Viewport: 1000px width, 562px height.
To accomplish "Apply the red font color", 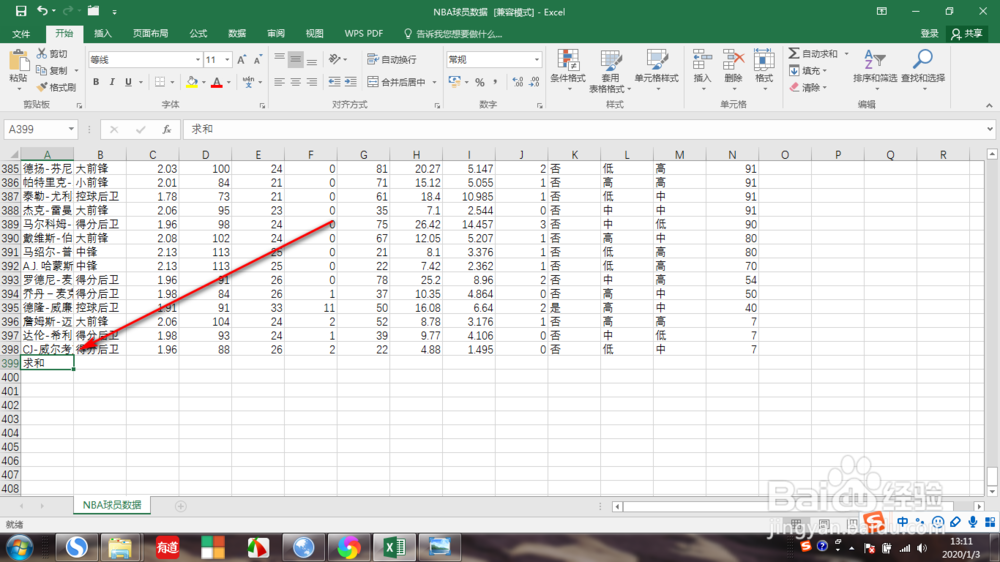I will (x=217, y=82).
